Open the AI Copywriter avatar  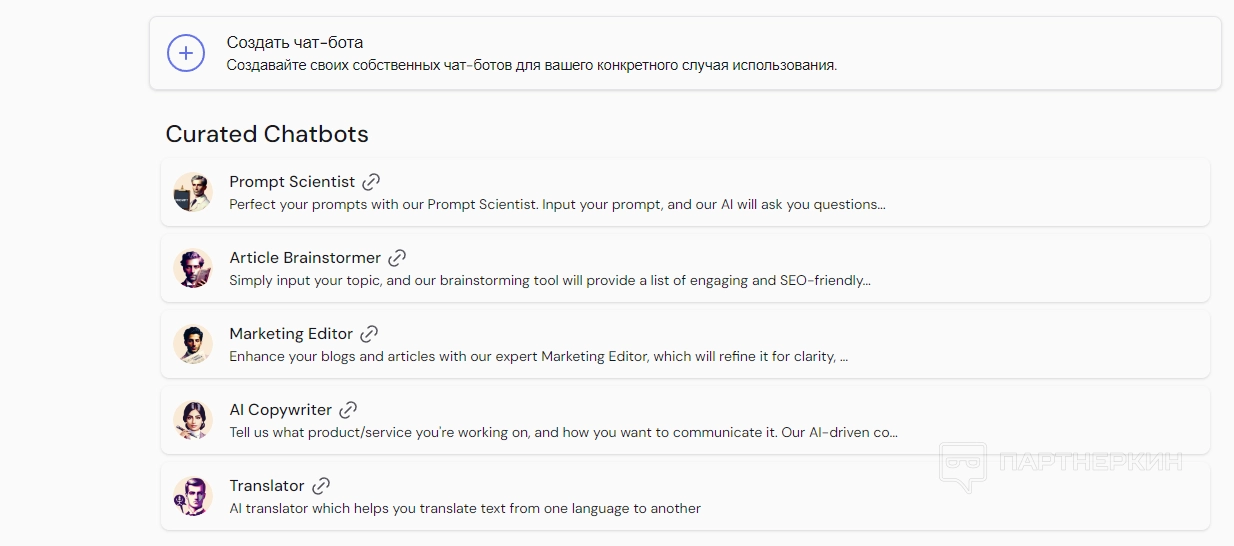[192, 420]
